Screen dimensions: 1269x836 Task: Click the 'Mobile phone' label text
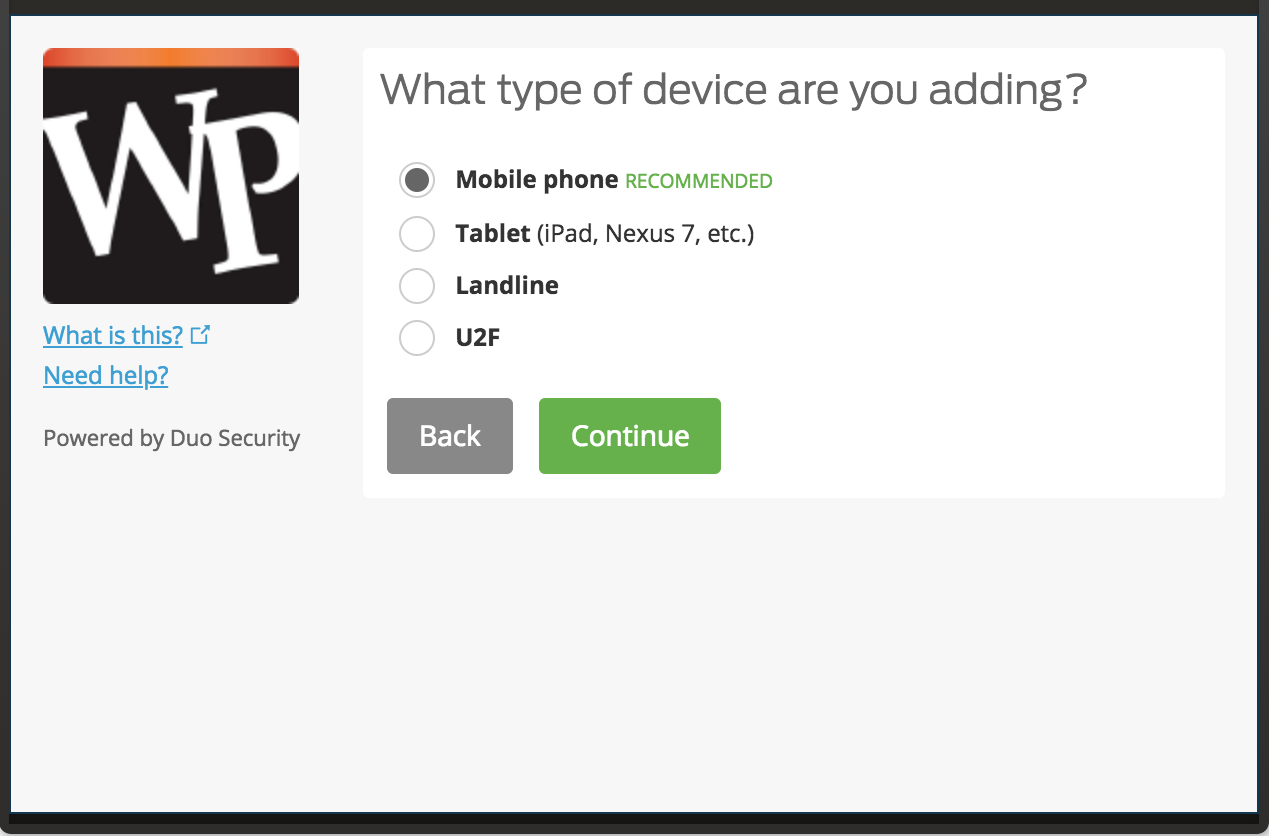point(537,180)
